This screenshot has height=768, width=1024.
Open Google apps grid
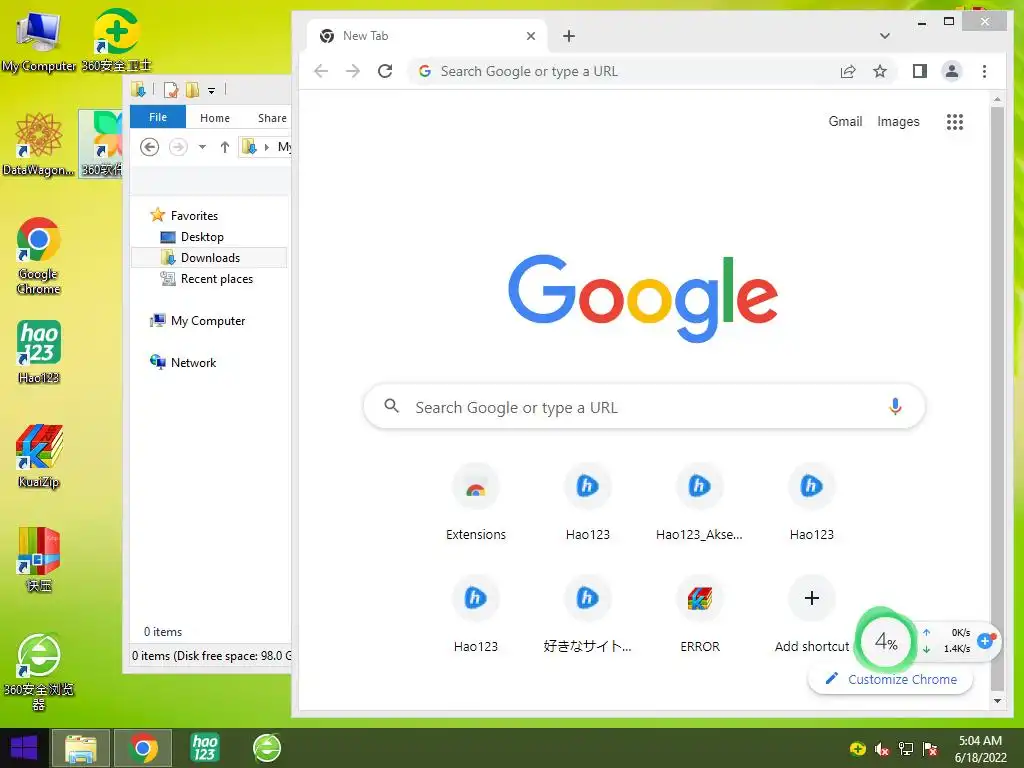coord(955,121)
